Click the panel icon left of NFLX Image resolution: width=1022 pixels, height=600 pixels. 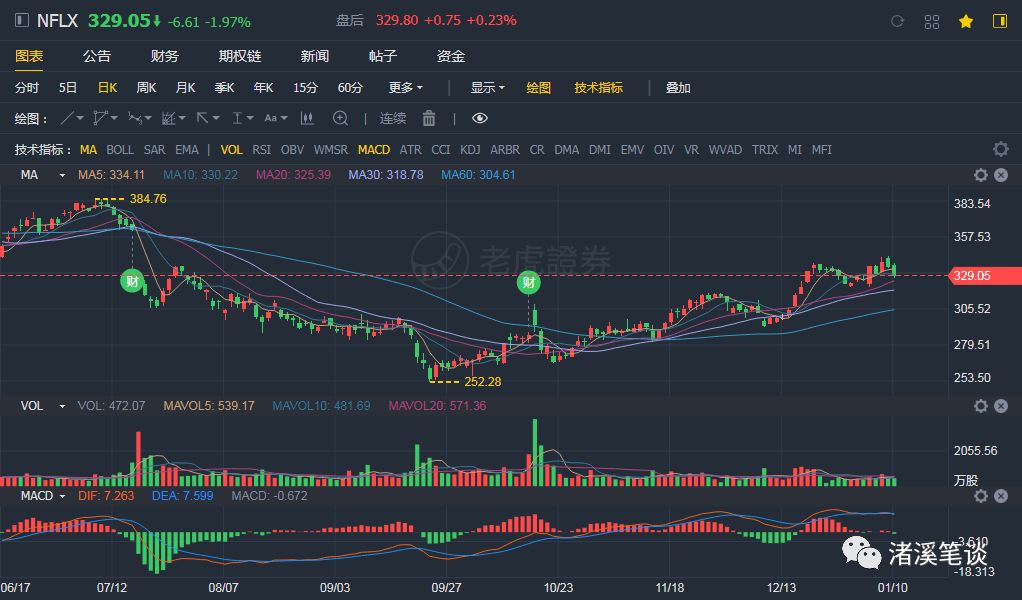[x=22, y=20]
